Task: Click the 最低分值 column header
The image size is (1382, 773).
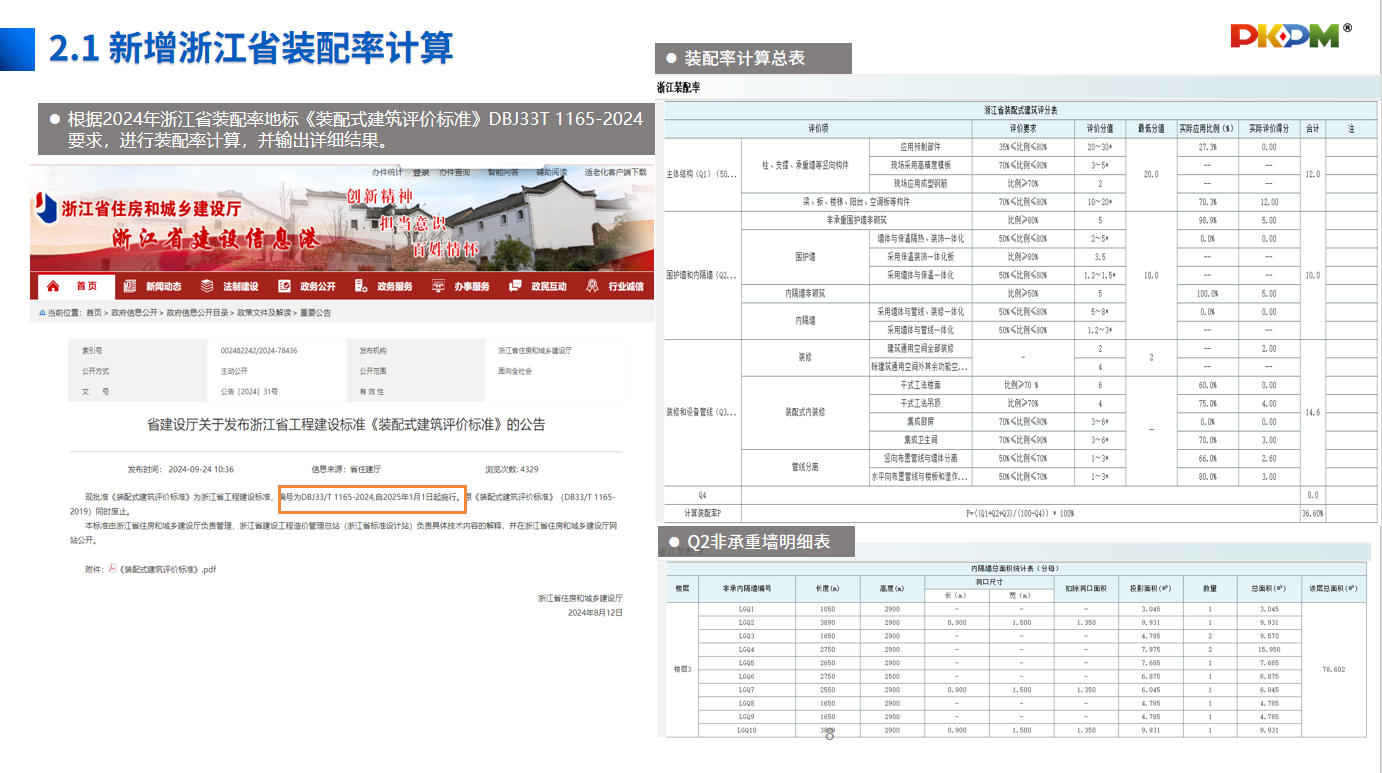Action: coord(1151,129)
